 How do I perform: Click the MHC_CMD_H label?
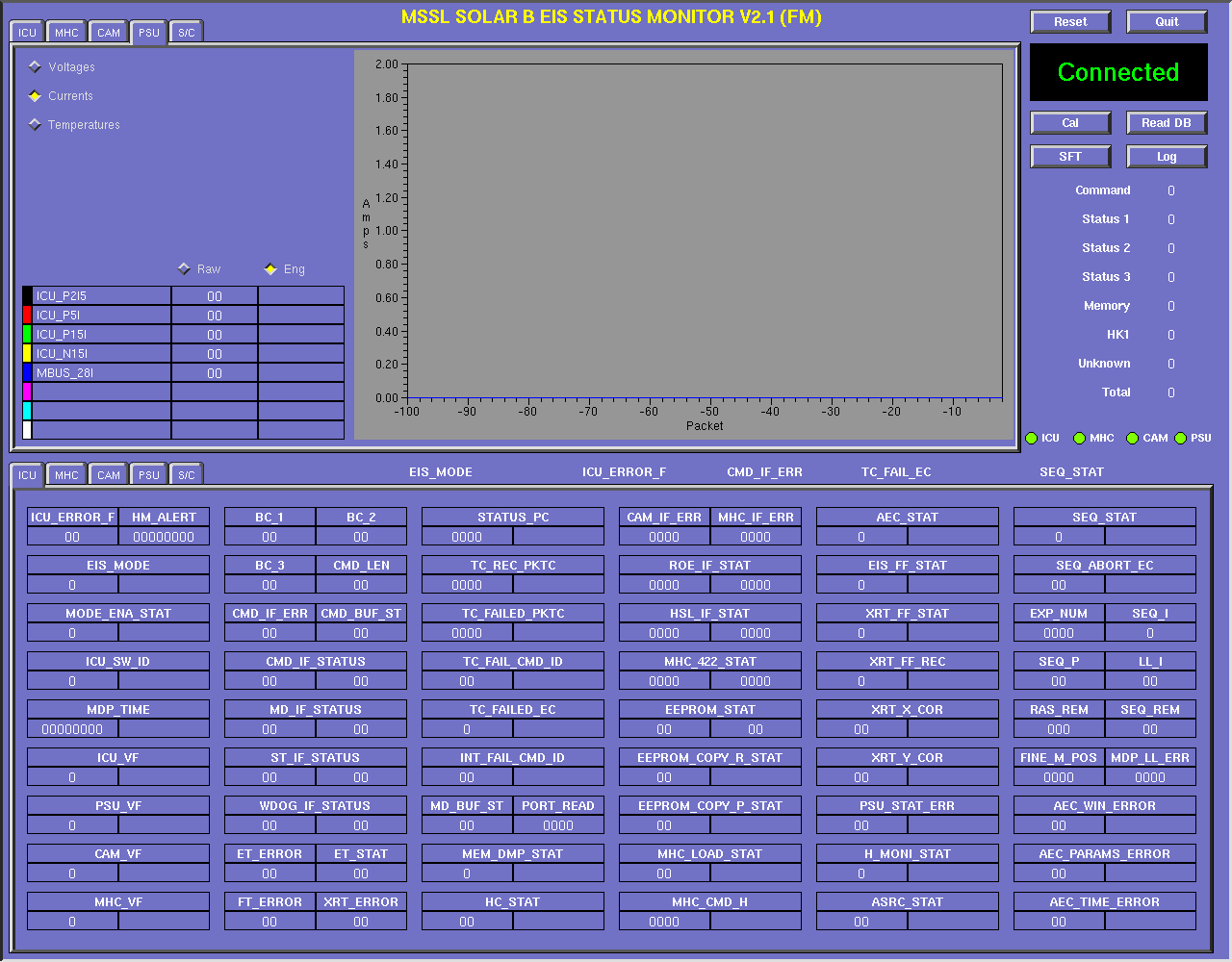pos(710,902)
